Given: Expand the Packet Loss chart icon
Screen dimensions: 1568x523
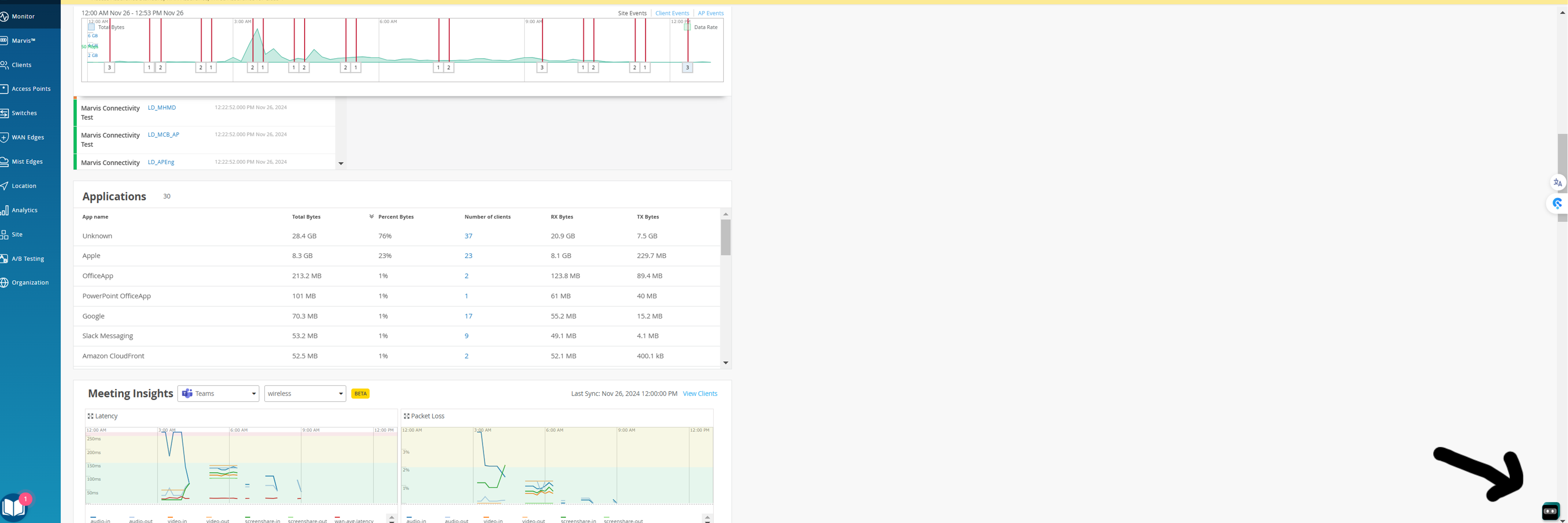Looking at the screenshot, I should 407,416.
